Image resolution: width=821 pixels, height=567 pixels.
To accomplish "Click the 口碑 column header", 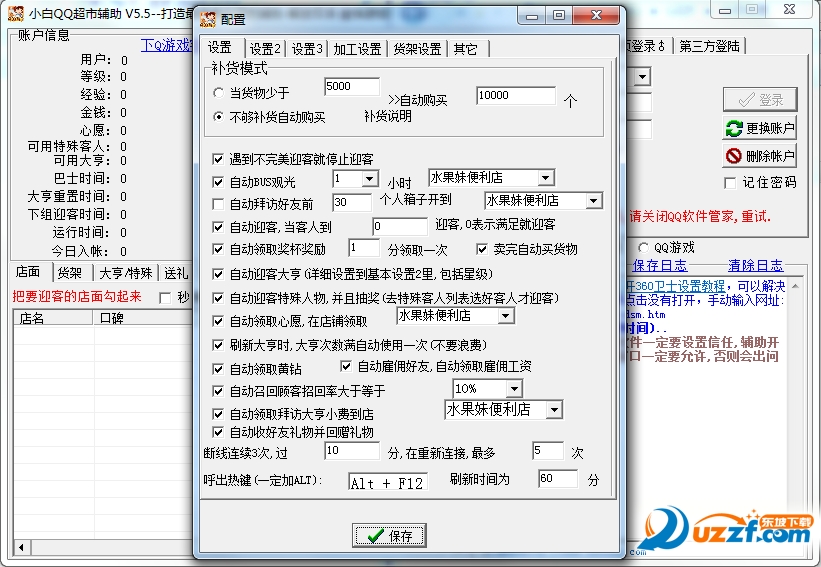I will click(x=143, y=318).
